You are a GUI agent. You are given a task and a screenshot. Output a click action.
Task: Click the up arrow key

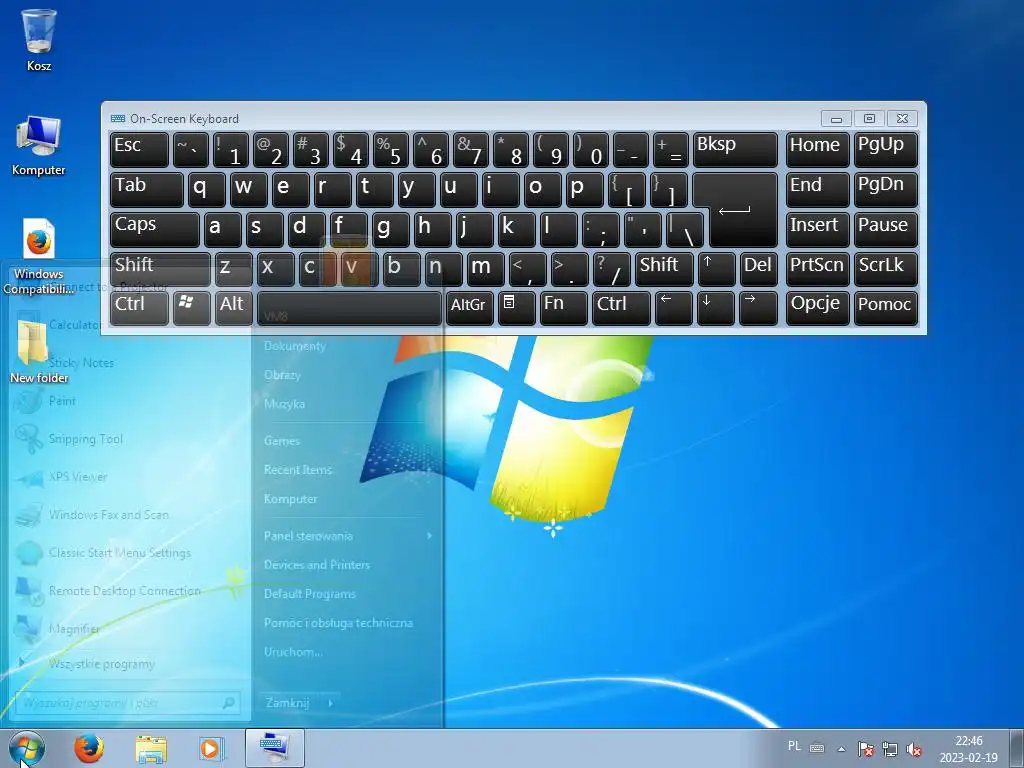click(716, 269)
